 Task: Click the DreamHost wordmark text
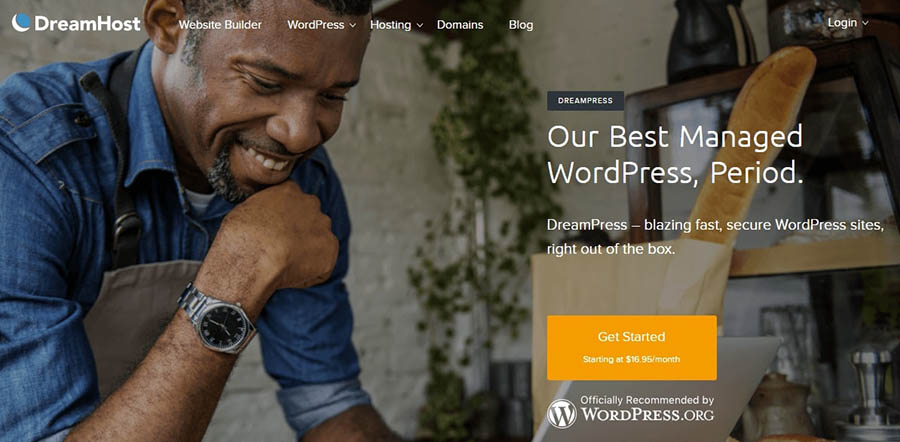coord(87,24)
